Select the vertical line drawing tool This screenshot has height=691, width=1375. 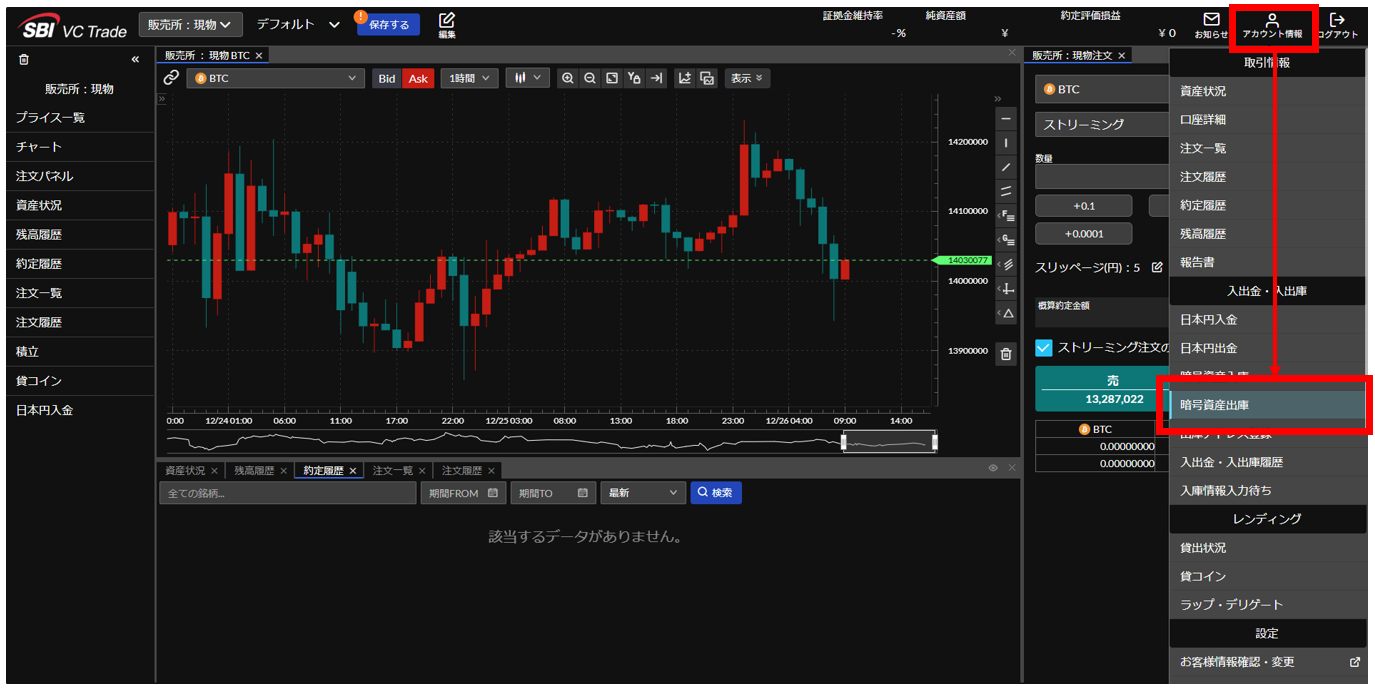(1006, 143)
